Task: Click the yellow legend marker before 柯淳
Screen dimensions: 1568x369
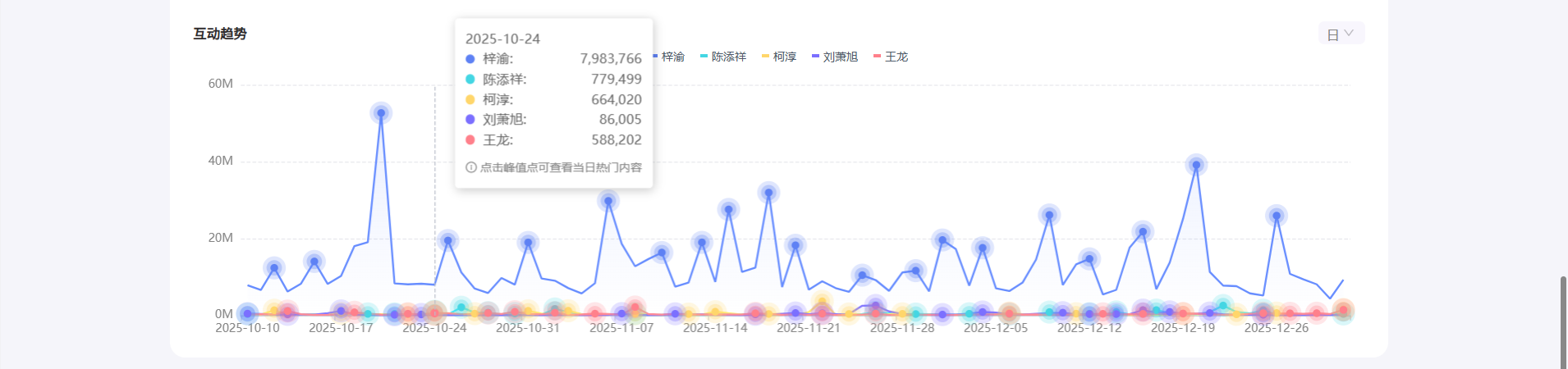Action: point(765,57)
